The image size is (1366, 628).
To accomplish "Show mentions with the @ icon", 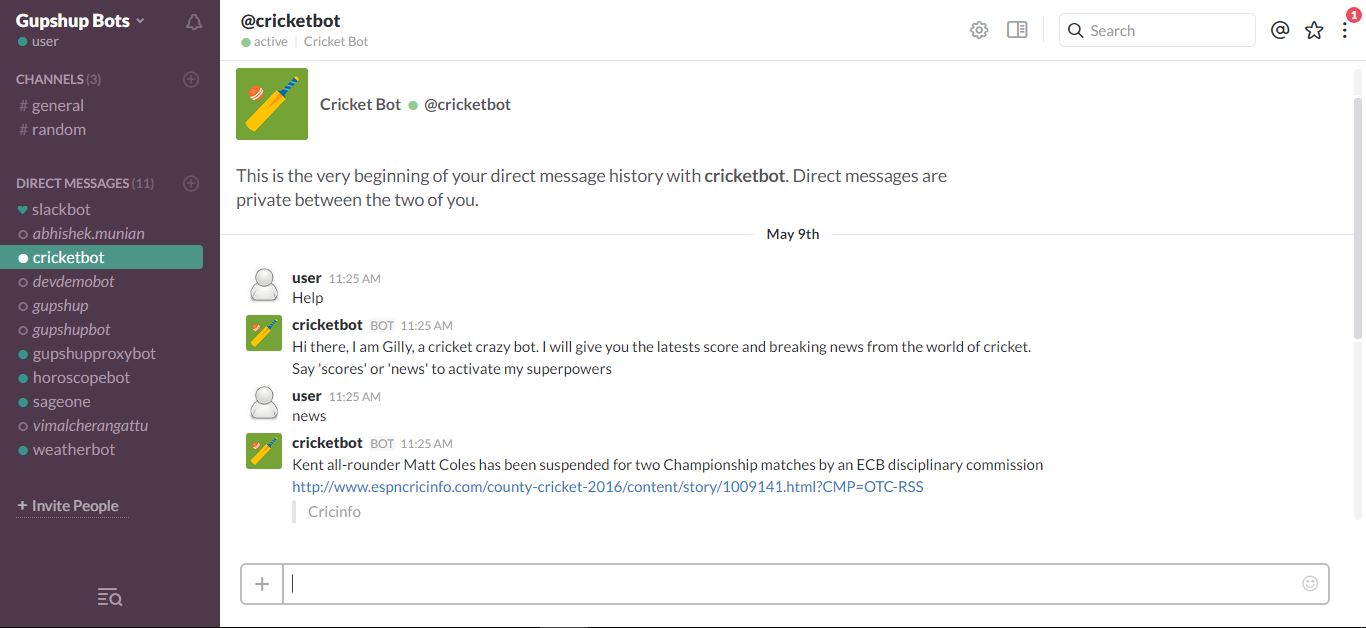I will (x=1280, y=30).
